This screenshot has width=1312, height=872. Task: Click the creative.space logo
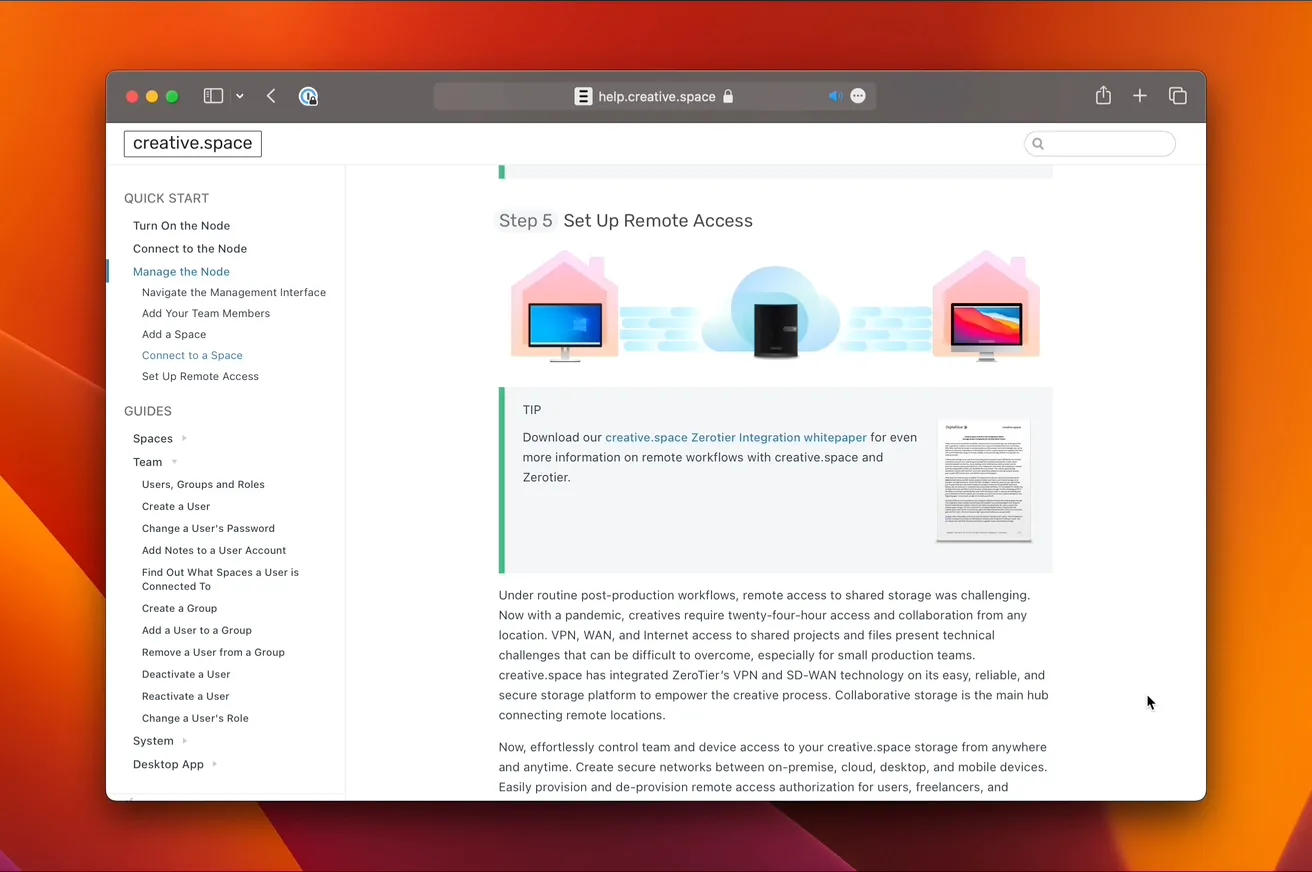193,143
